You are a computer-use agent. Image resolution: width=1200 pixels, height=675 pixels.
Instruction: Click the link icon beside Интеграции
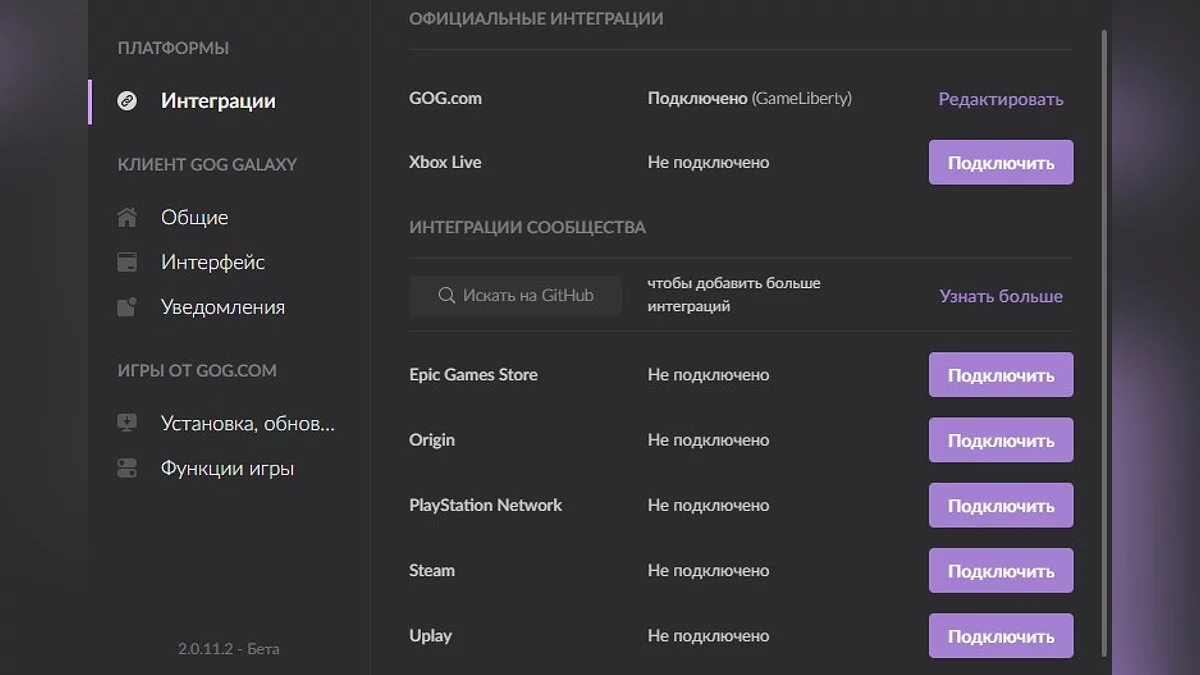point(127,101)
